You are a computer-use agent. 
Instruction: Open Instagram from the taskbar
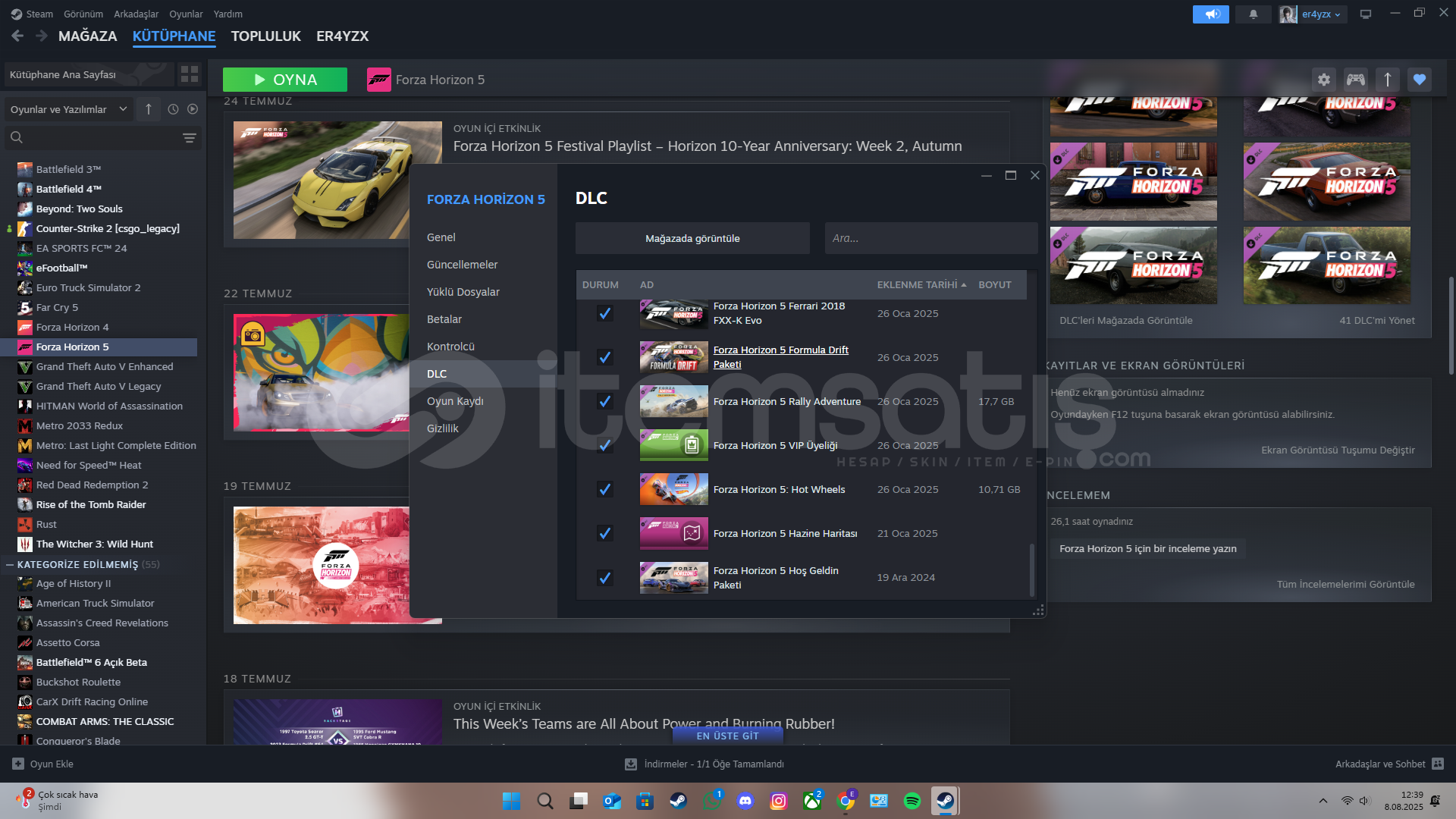pos(779,801)
